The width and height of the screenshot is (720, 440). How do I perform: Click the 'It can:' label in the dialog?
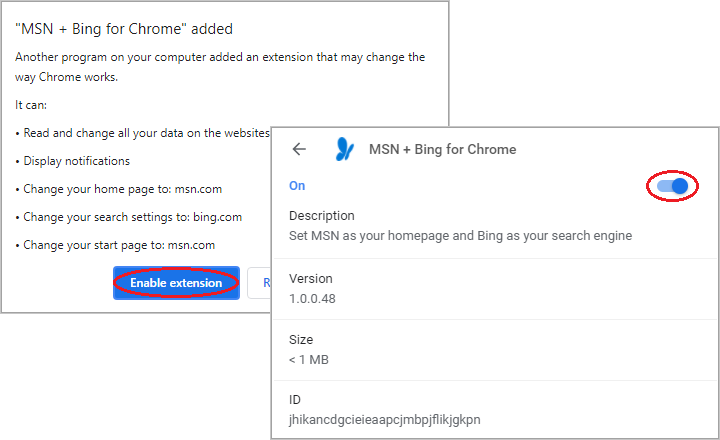[31, 105]
